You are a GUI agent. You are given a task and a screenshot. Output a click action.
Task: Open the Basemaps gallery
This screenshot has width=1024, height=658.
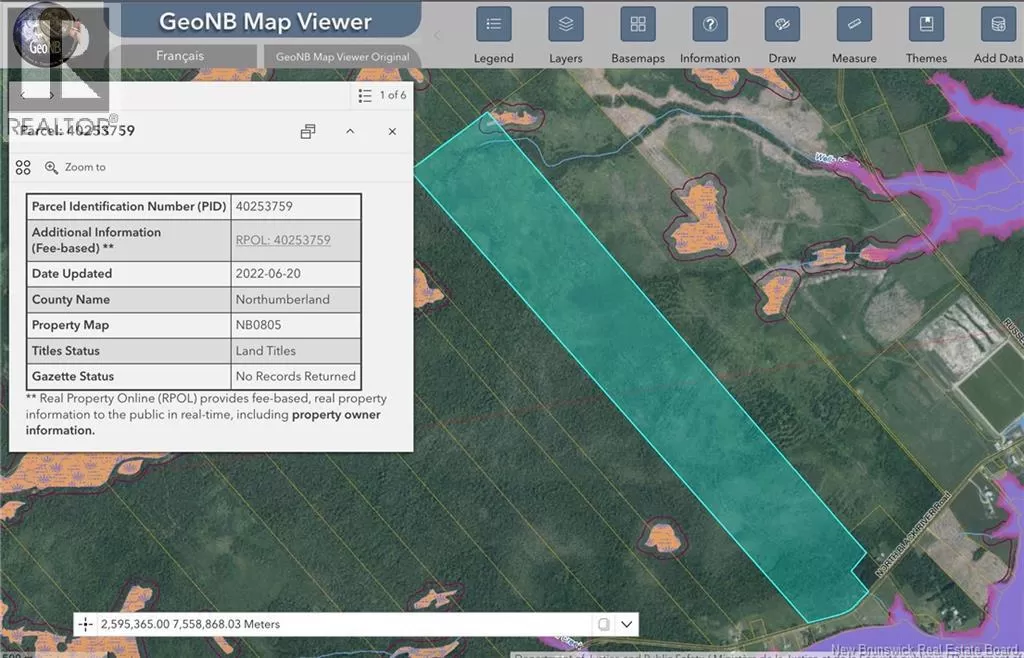[x=638, y=24]
